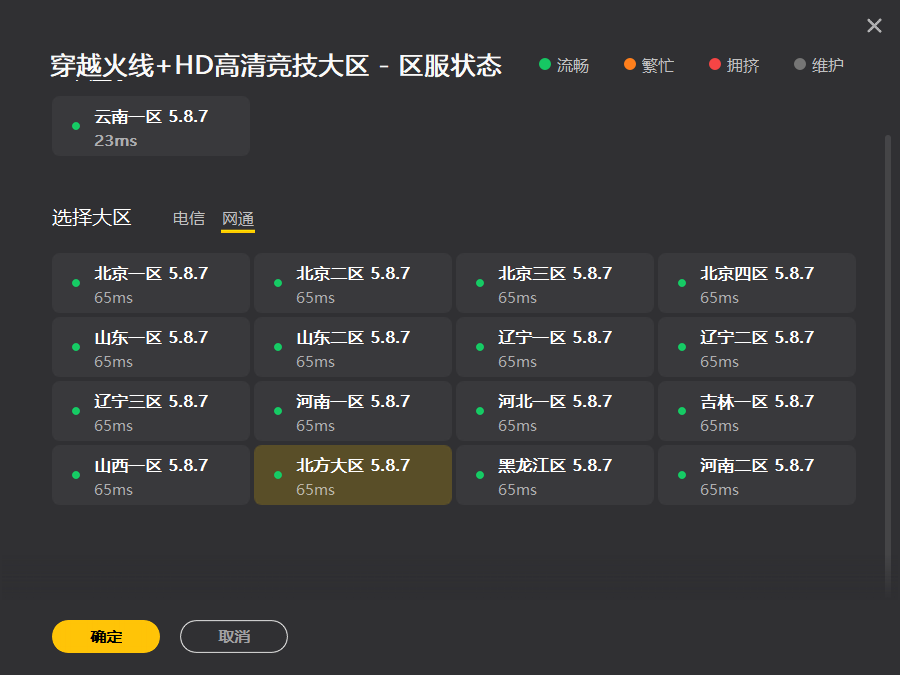Cancel with the 取消 button
Viewport: 900px width, 675px height.
[x=234, y=636]
